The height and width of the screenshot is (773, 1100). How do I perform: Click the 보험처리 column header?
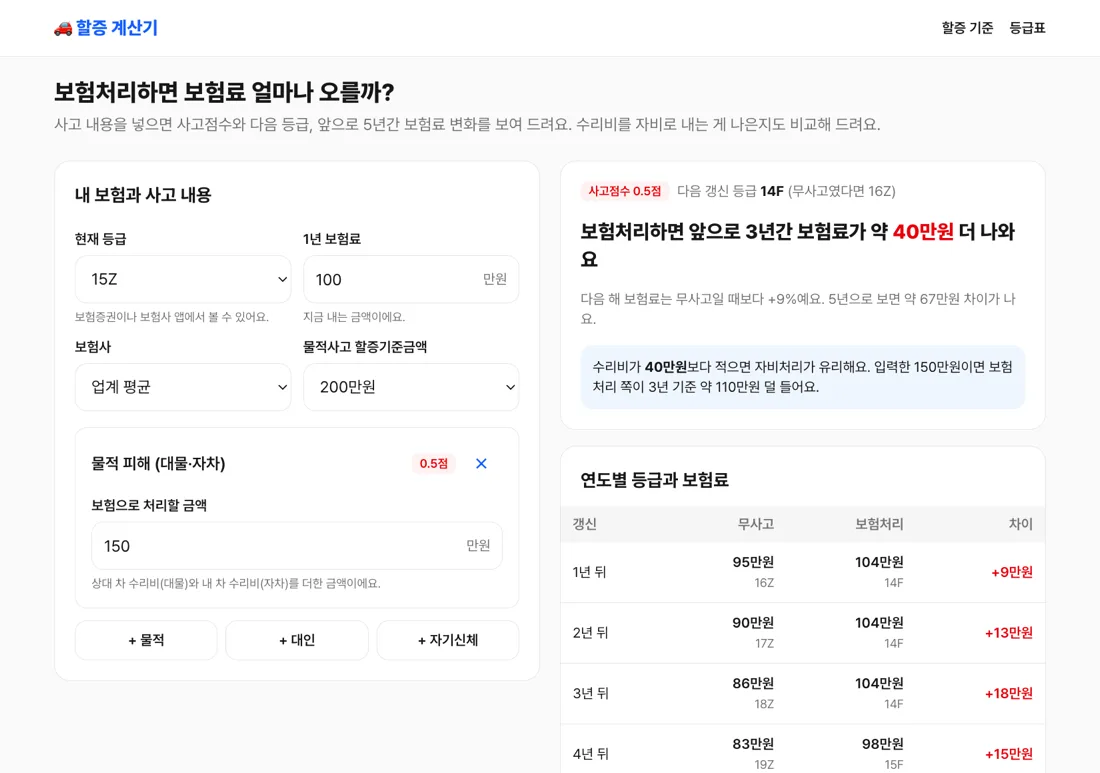[879, 524]
